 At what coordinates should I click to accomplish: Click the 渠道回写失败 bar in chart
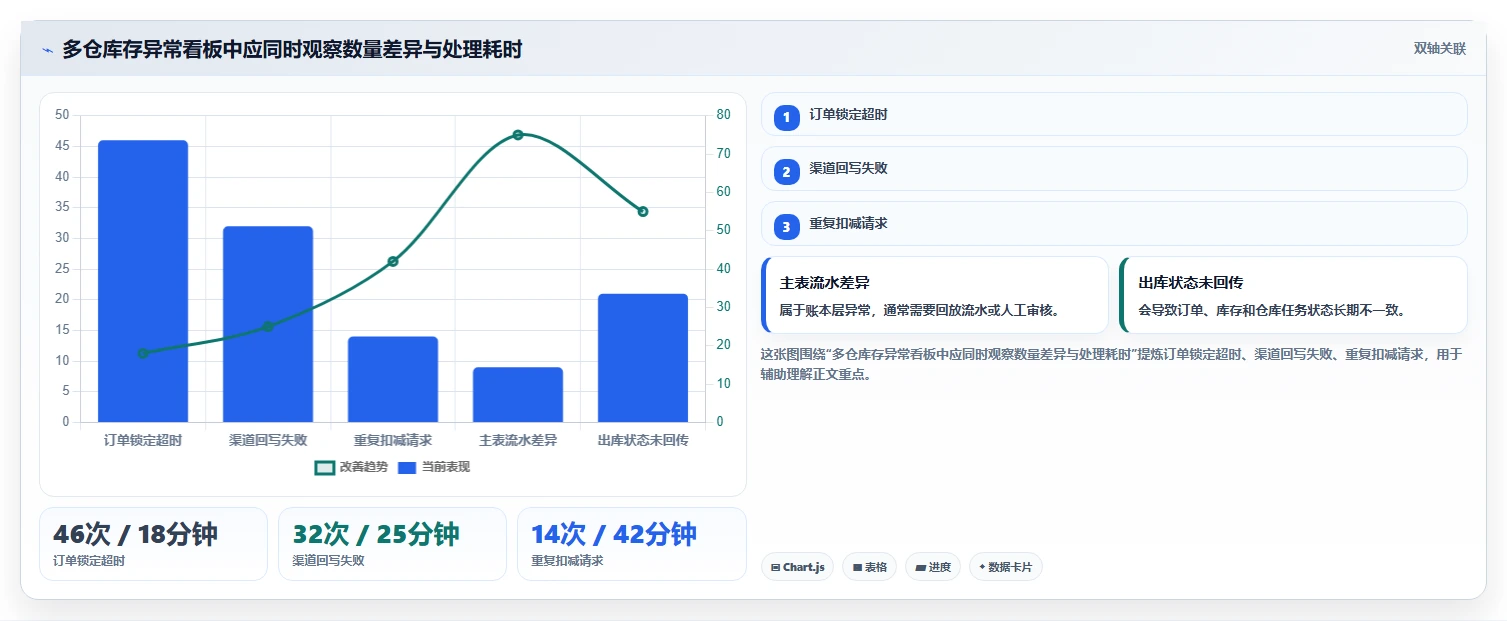[x=268, y=324]
